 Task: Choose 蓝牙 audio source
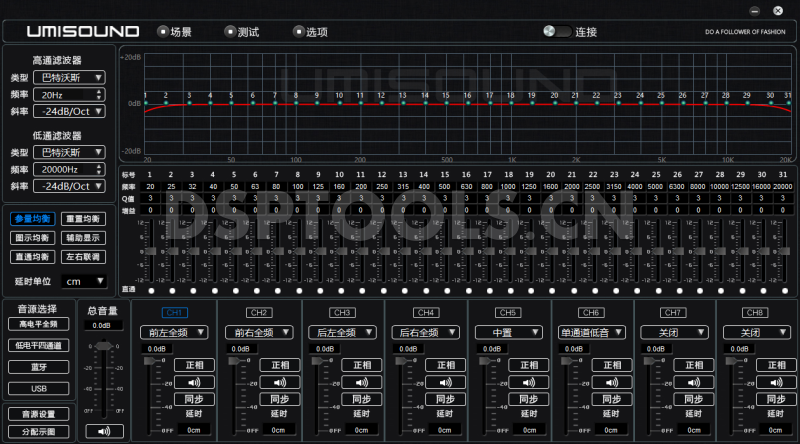[x=39, y=367]
